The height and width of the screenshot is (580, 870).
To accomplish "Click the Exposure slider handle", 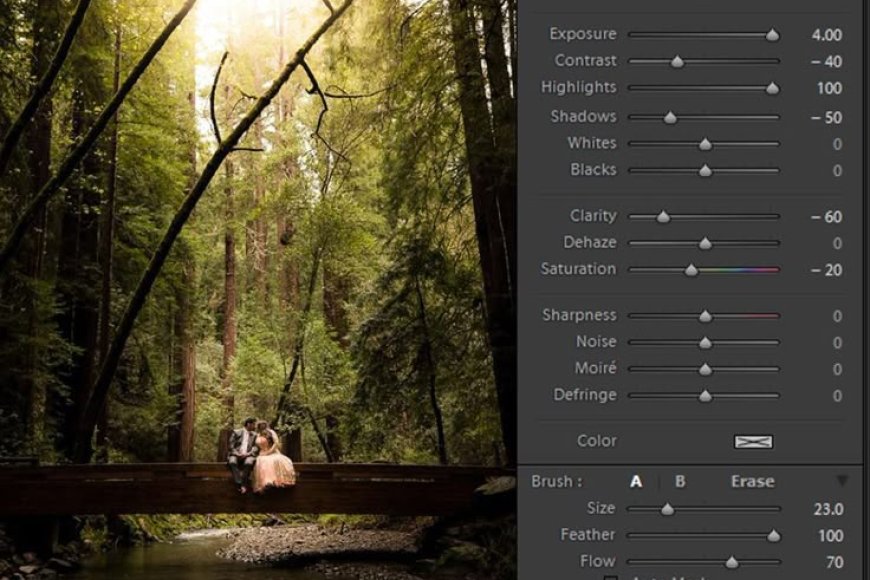I will [775, 33].
